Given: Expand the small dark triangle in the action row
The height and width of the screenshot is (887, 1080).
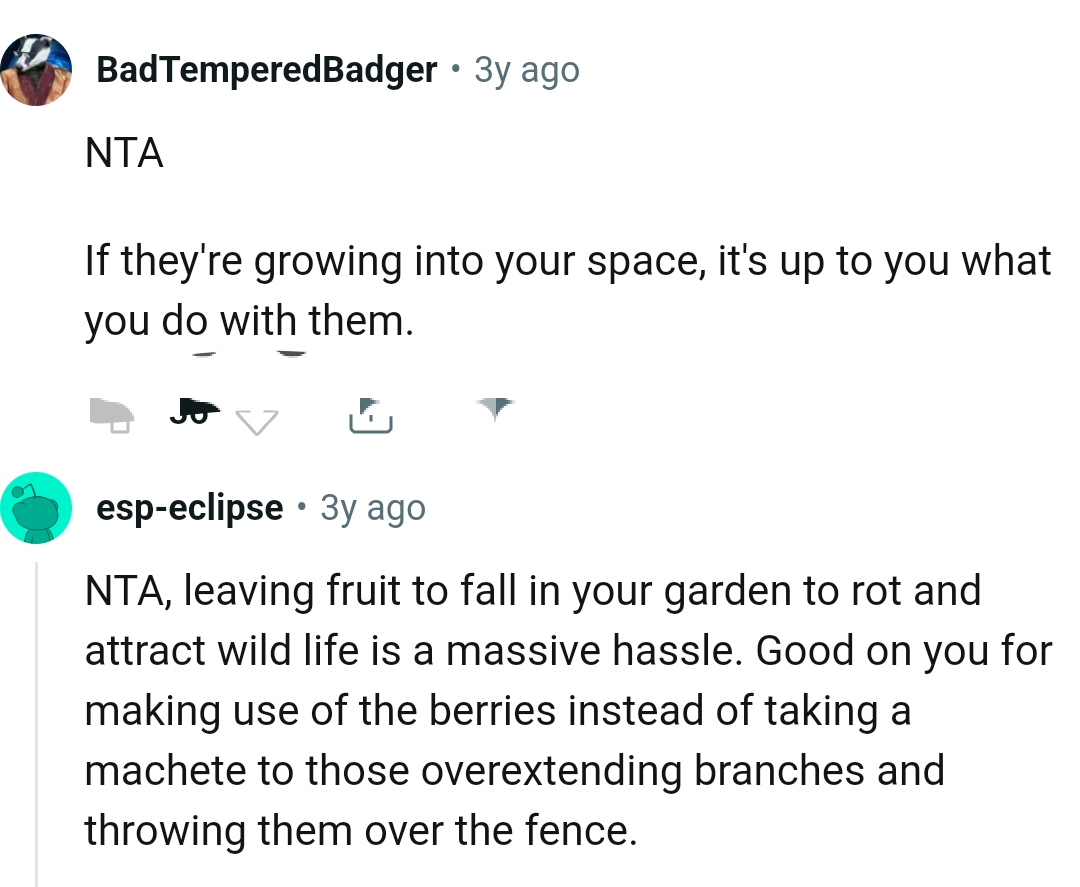Looking at the screenshot, I should click(494, 408).
